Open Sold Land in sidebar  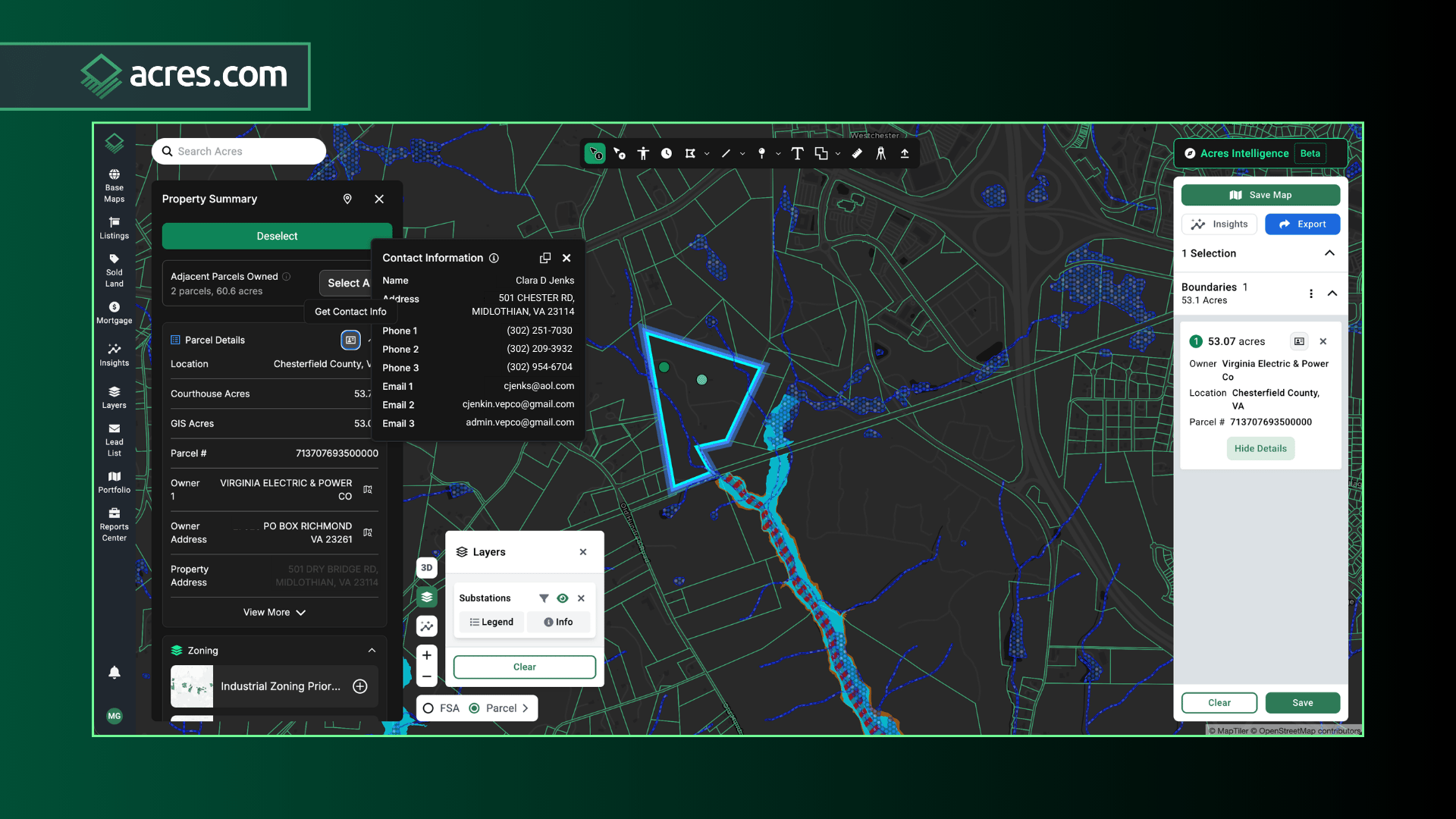point(115,271)
